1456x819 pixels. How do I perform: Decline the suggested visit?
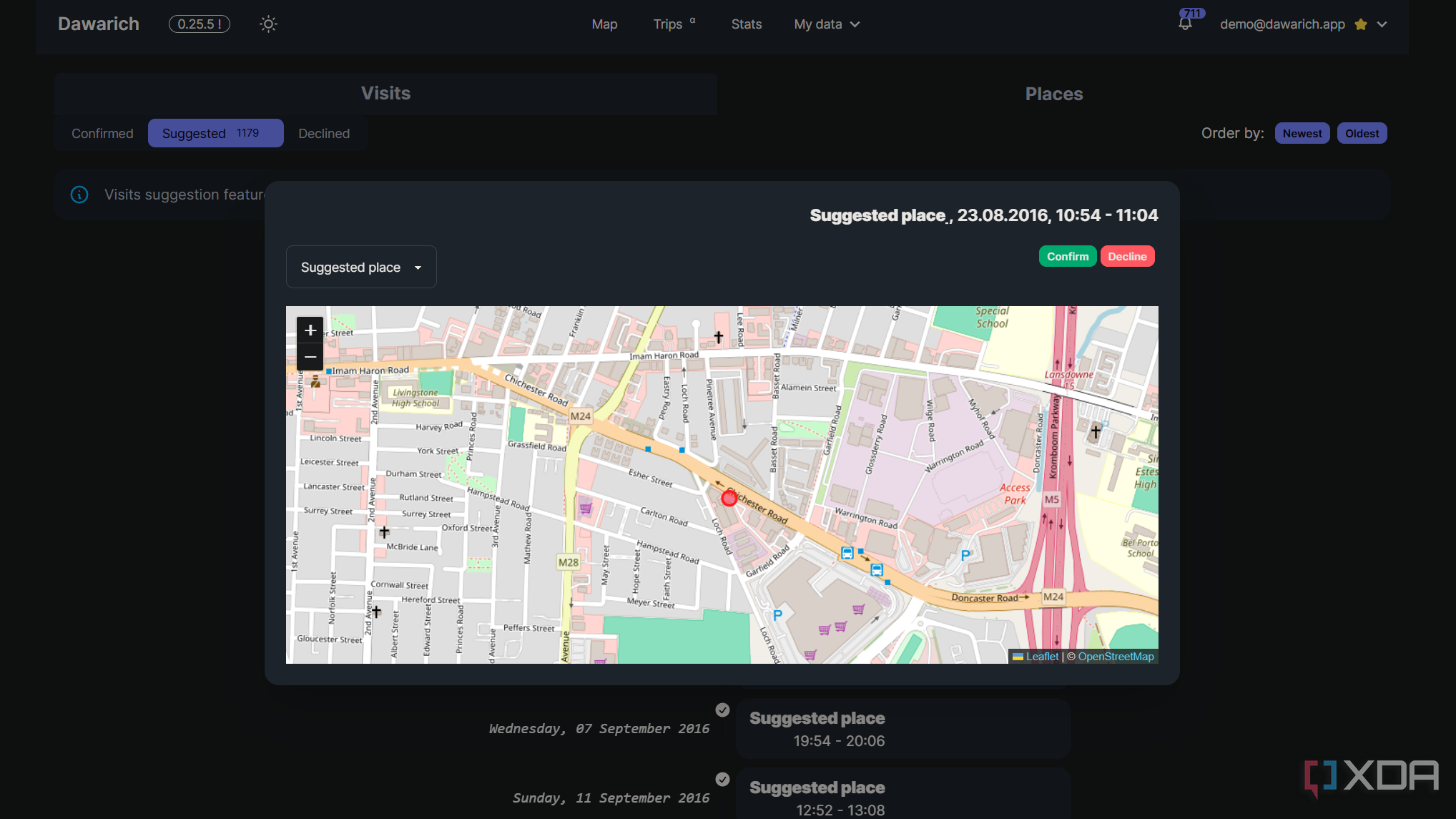pos(1127,256)
